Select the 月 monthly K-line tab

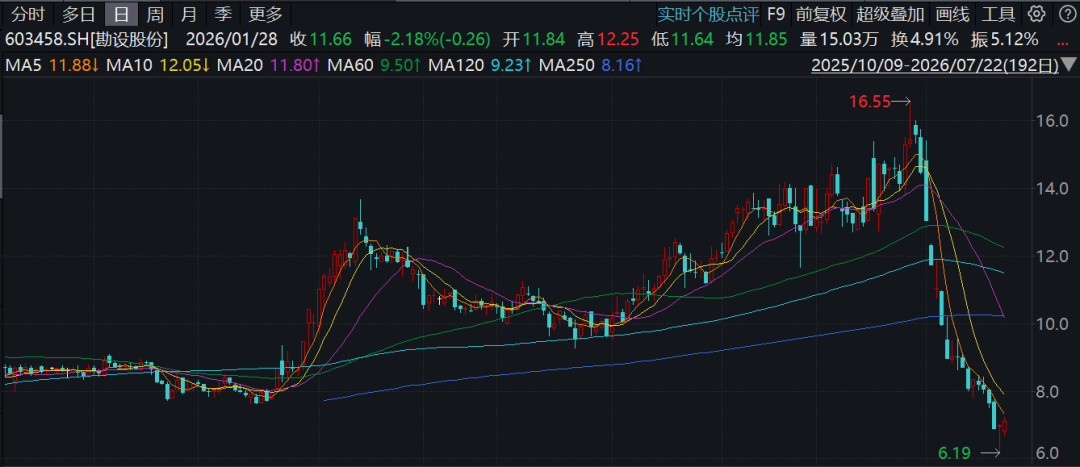point(189,13)
